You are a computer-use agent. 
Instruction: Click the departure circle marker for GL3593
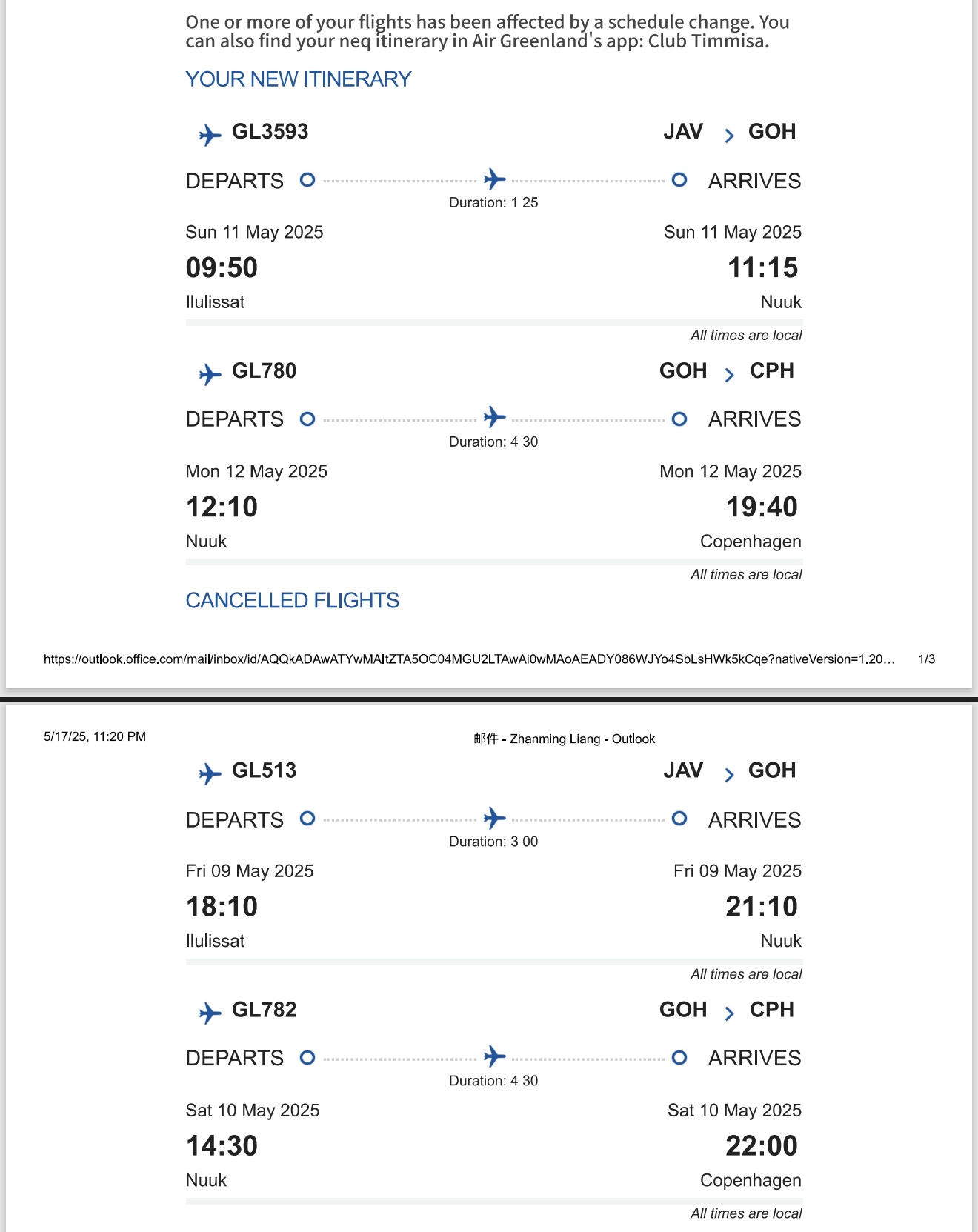pyautogui.click(x=307, y=179)
